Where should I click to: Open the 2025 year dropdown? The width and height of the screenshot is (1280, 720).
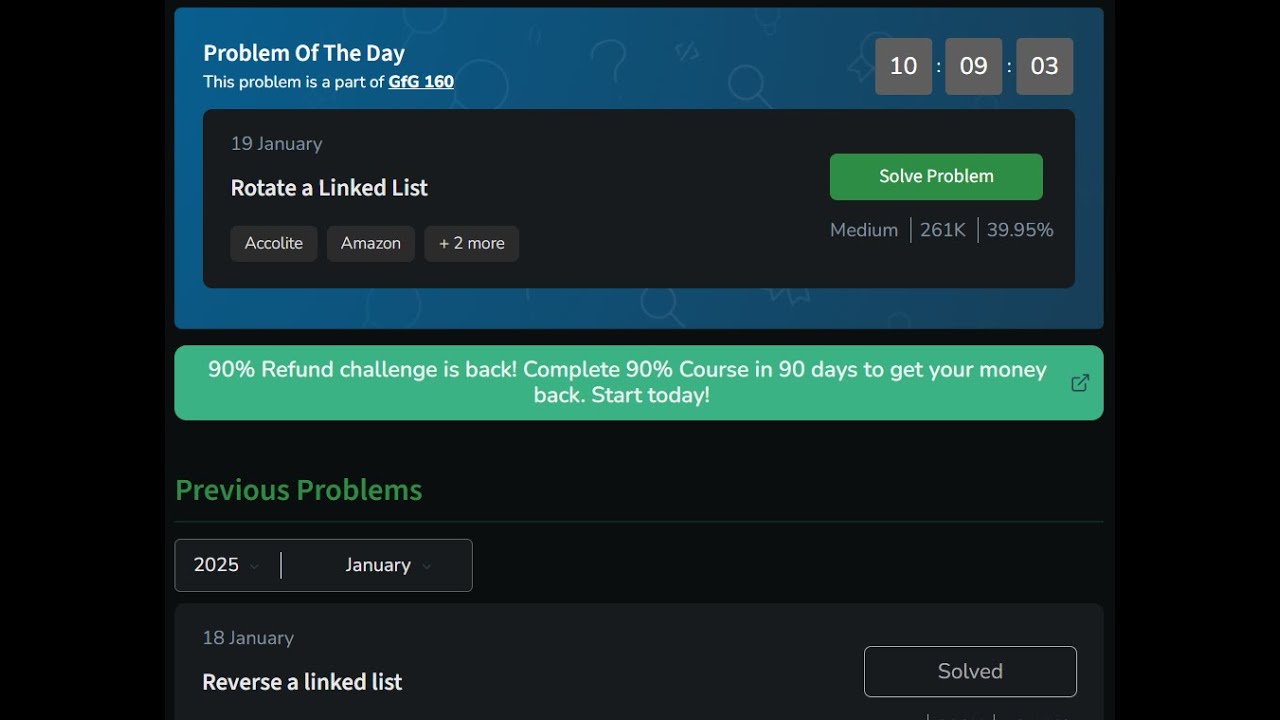[x=227, y=565]
